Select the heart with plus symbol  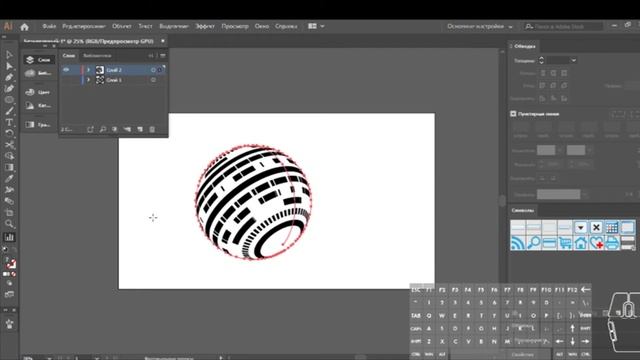click(x=596, y=243)
